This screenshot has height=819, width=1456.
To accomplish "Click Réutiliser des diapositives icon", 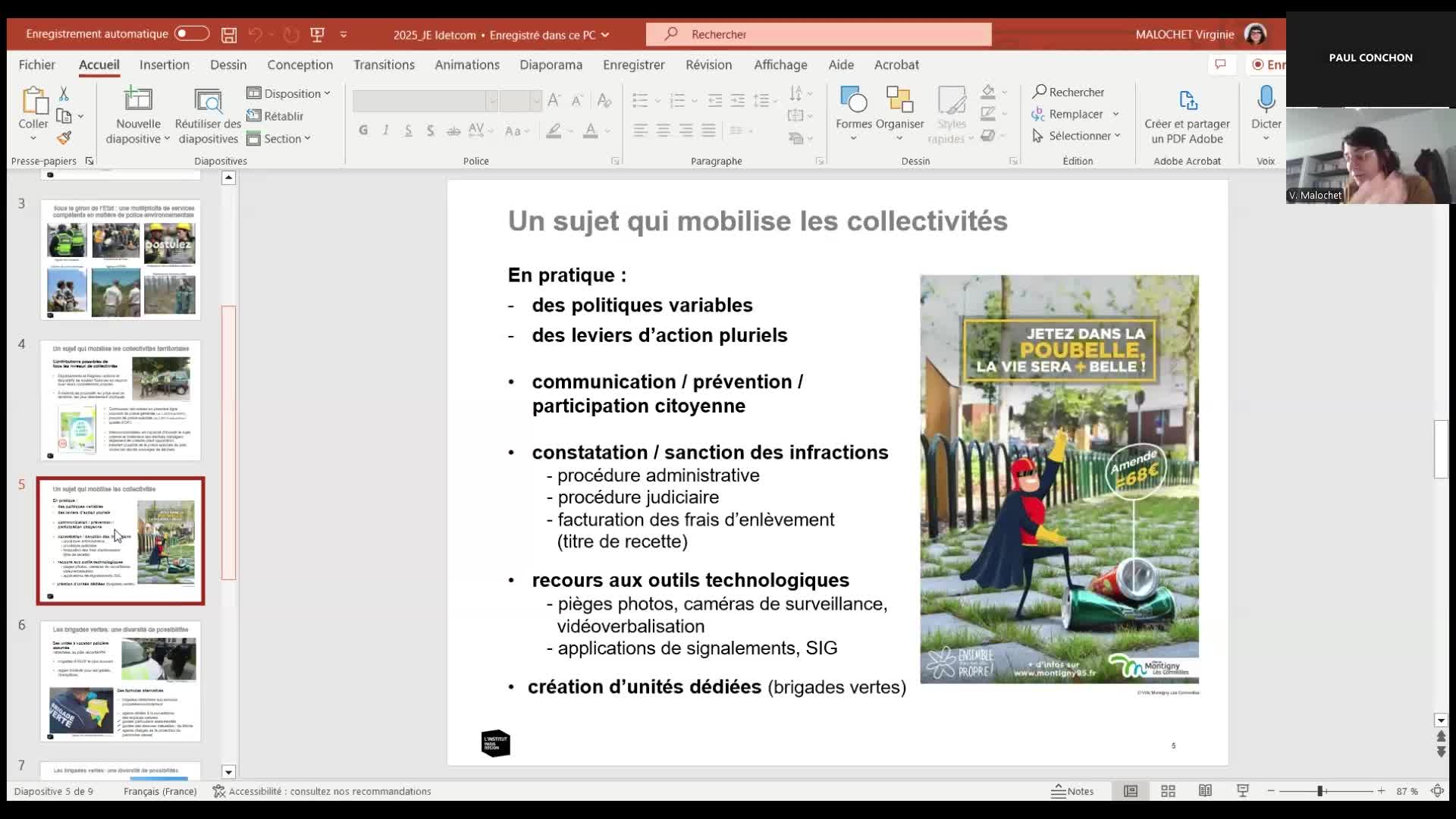I will click(208, 99).
